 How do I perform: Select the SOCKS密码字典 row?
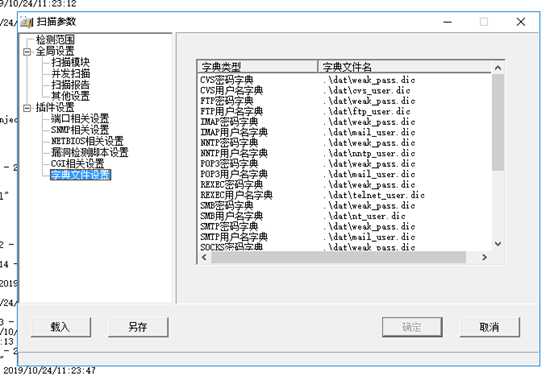(x=344, y=247)
